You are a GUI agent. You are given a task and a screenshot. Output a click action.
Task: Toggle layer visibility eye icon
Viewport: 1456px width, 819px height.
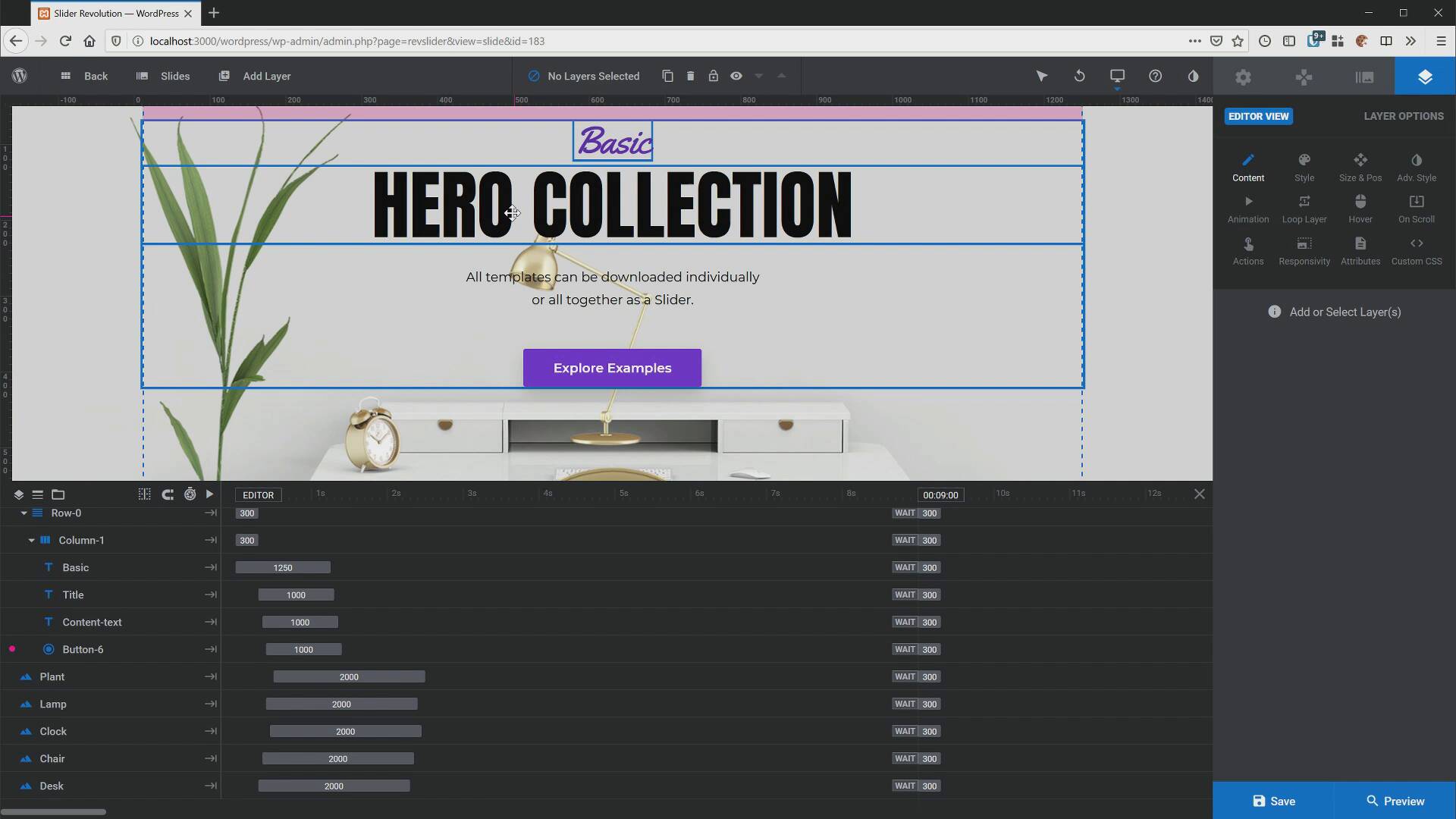point(736,76)
